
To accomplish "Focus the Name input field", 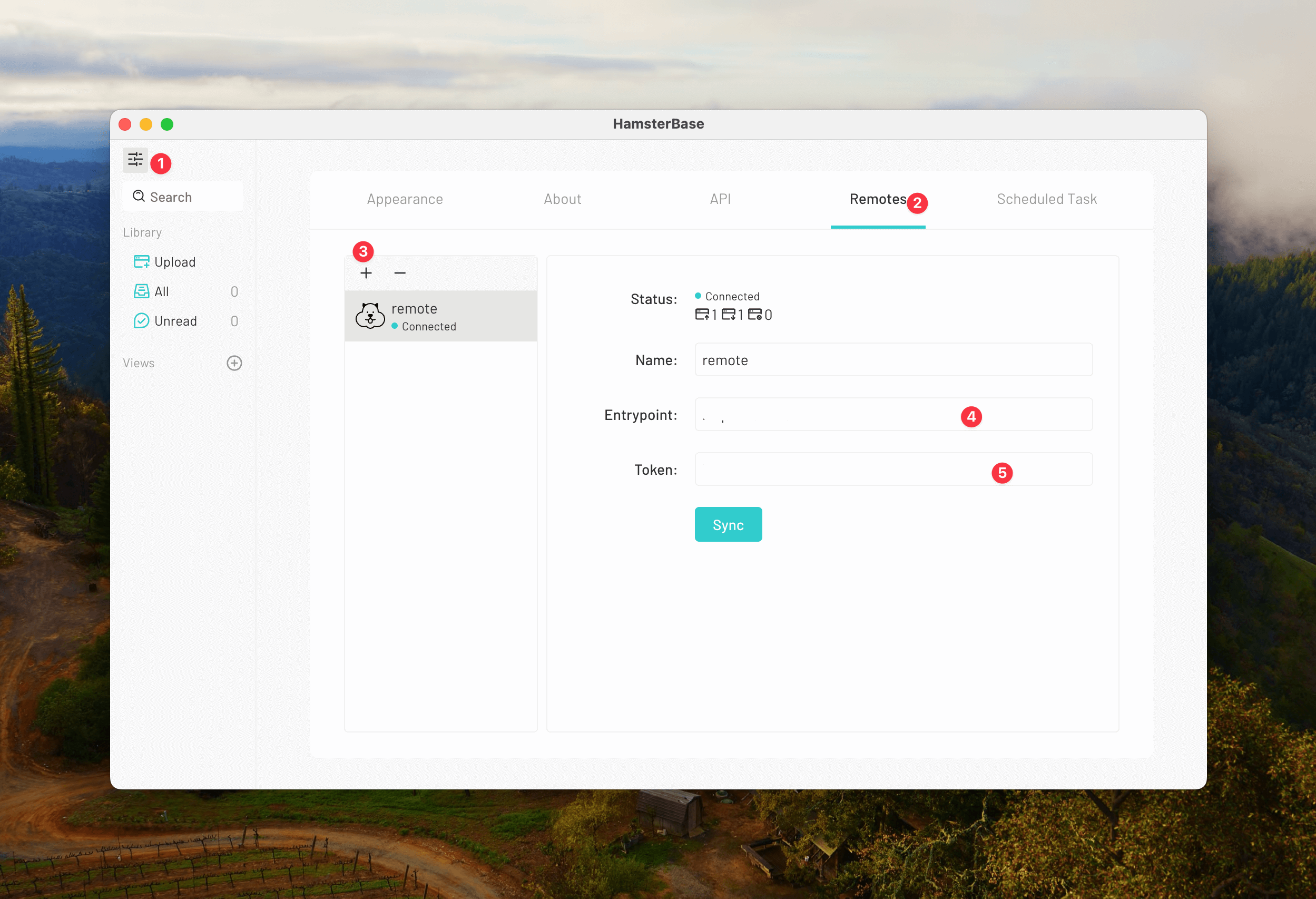I will [892, 360].
